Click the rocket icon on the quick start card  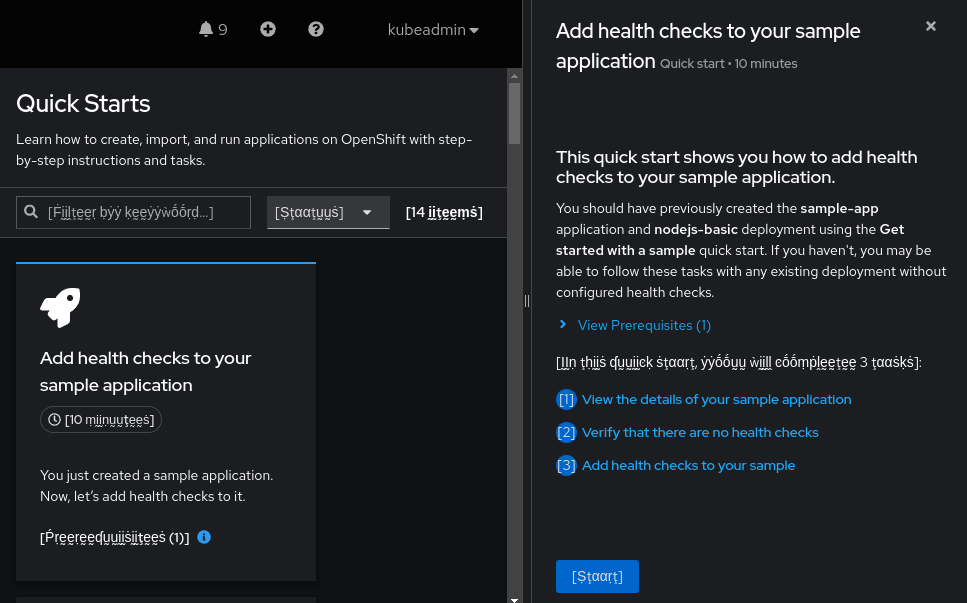point(60,307)
